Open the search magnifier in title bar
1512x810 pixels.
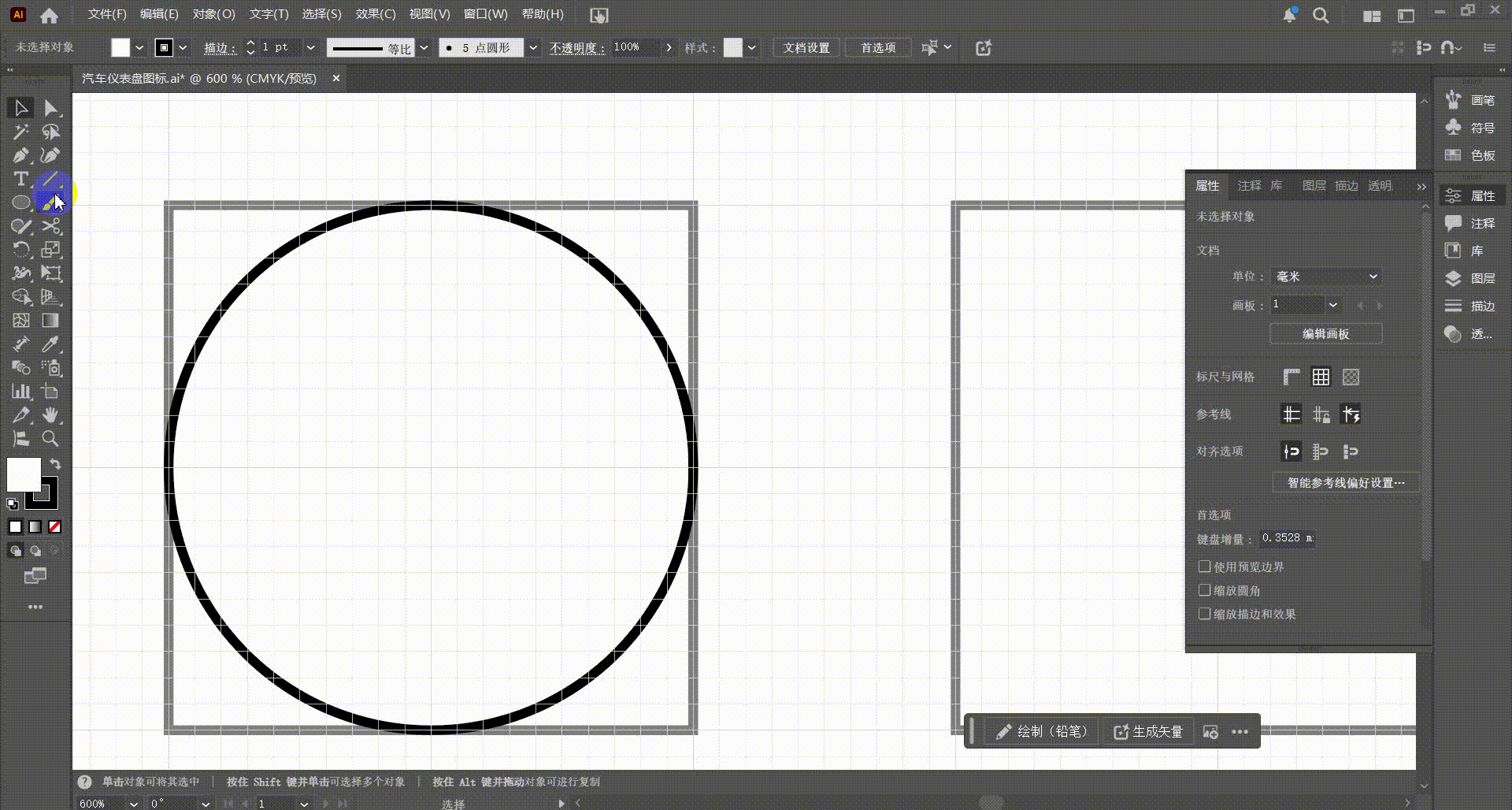(x=1321, y=15)
